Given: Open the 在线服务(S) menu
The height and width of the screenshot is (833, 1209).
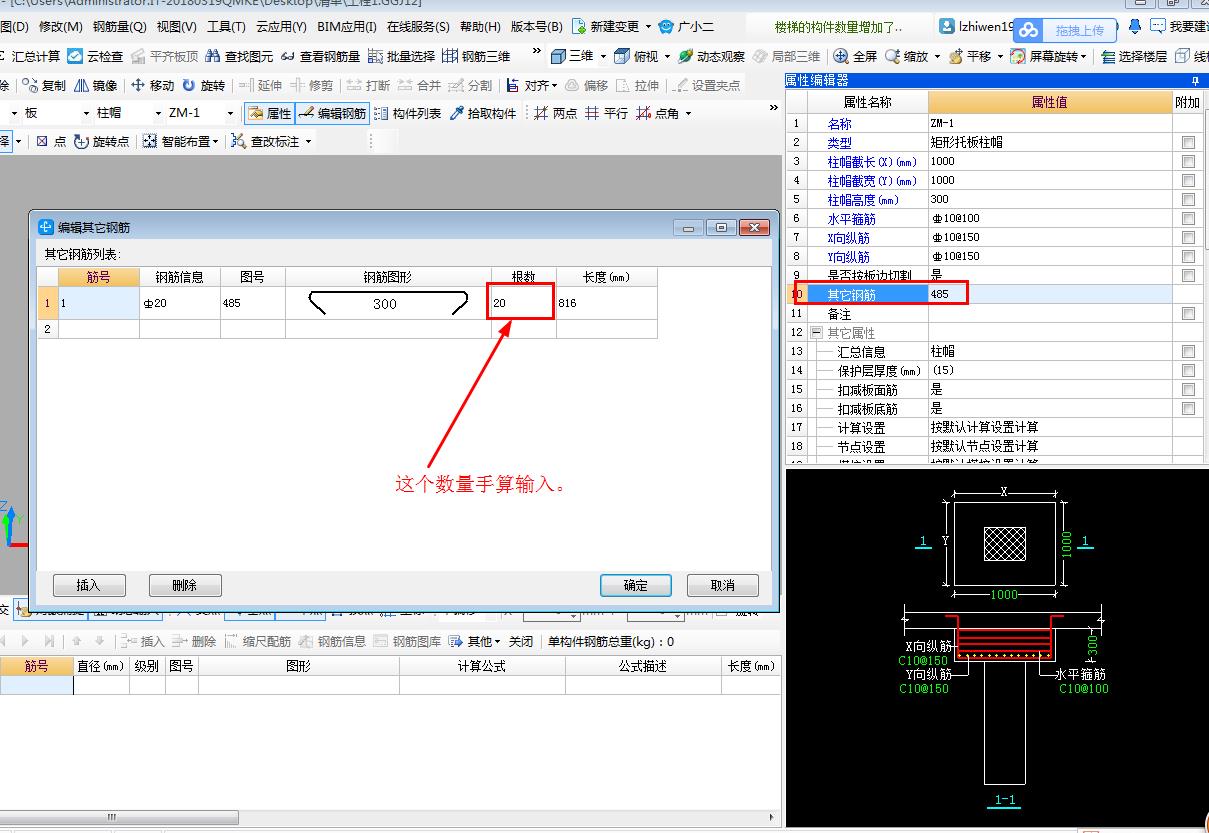Looking at the screenshot, I should click(418, 27).
